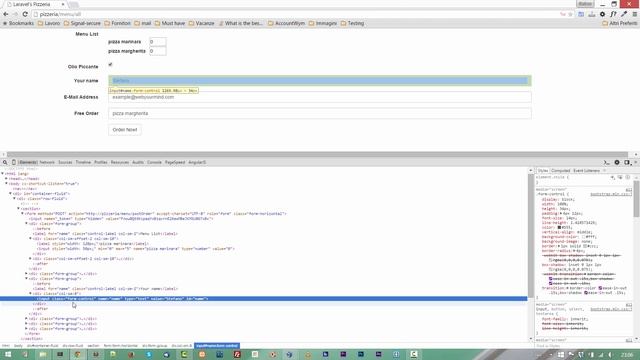The image size is (640, 360).
Task: Add new style rule plus icon
Action: pos(613,178)
